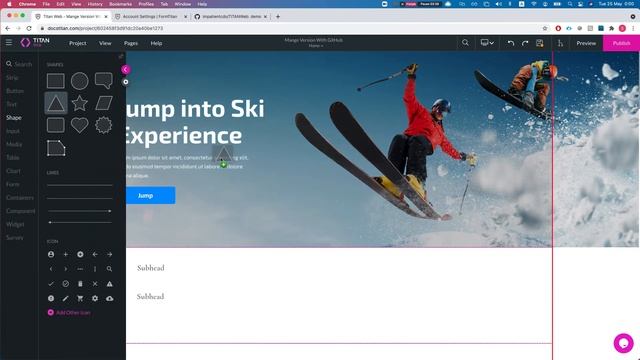The height and width of the screenshot is (360, 640).
Task: Click the Titan logo
Action: click(x=35, y=42)
